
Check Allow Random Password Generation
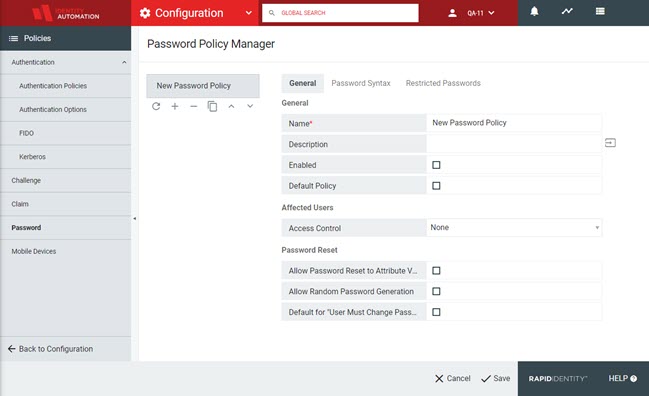coord(436,291)
